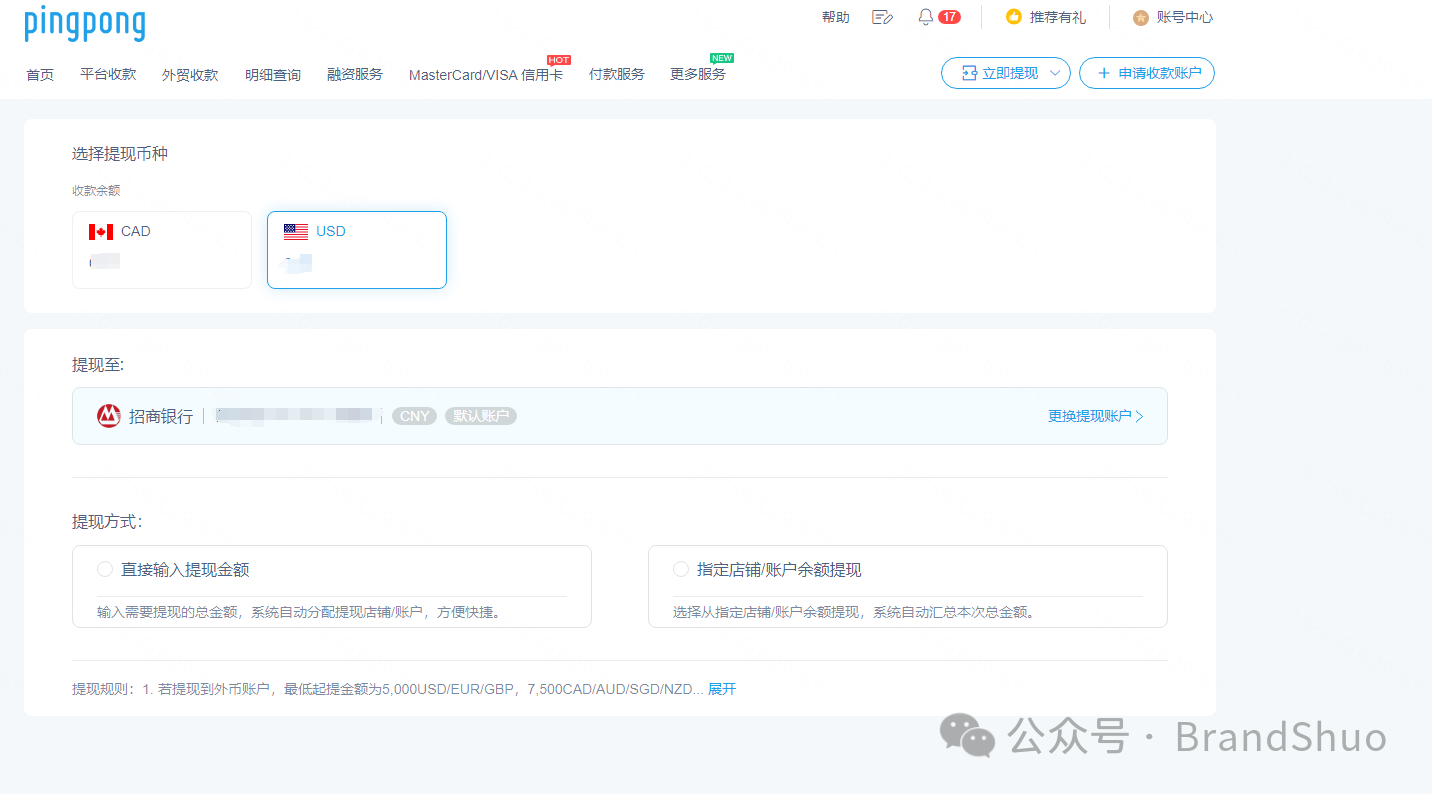
Task: Select the CAD balance card
Action: 161,249
